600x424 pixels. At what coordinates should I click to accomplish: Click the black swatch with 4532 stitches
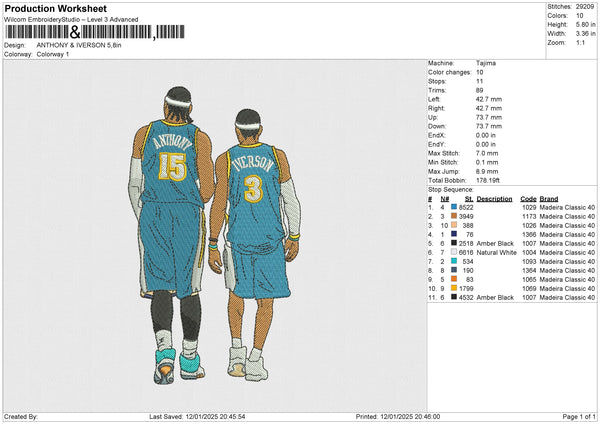(454, 297)
